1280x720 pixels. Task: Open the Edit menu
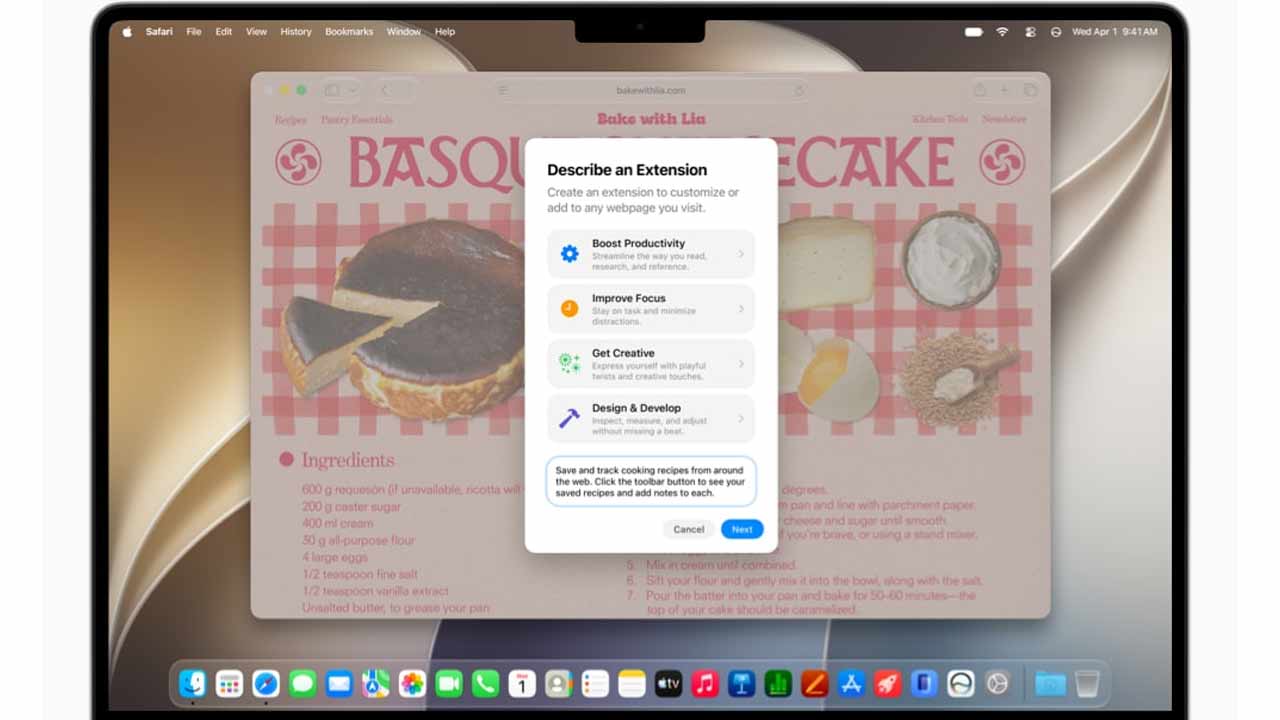tap(224, 32)
